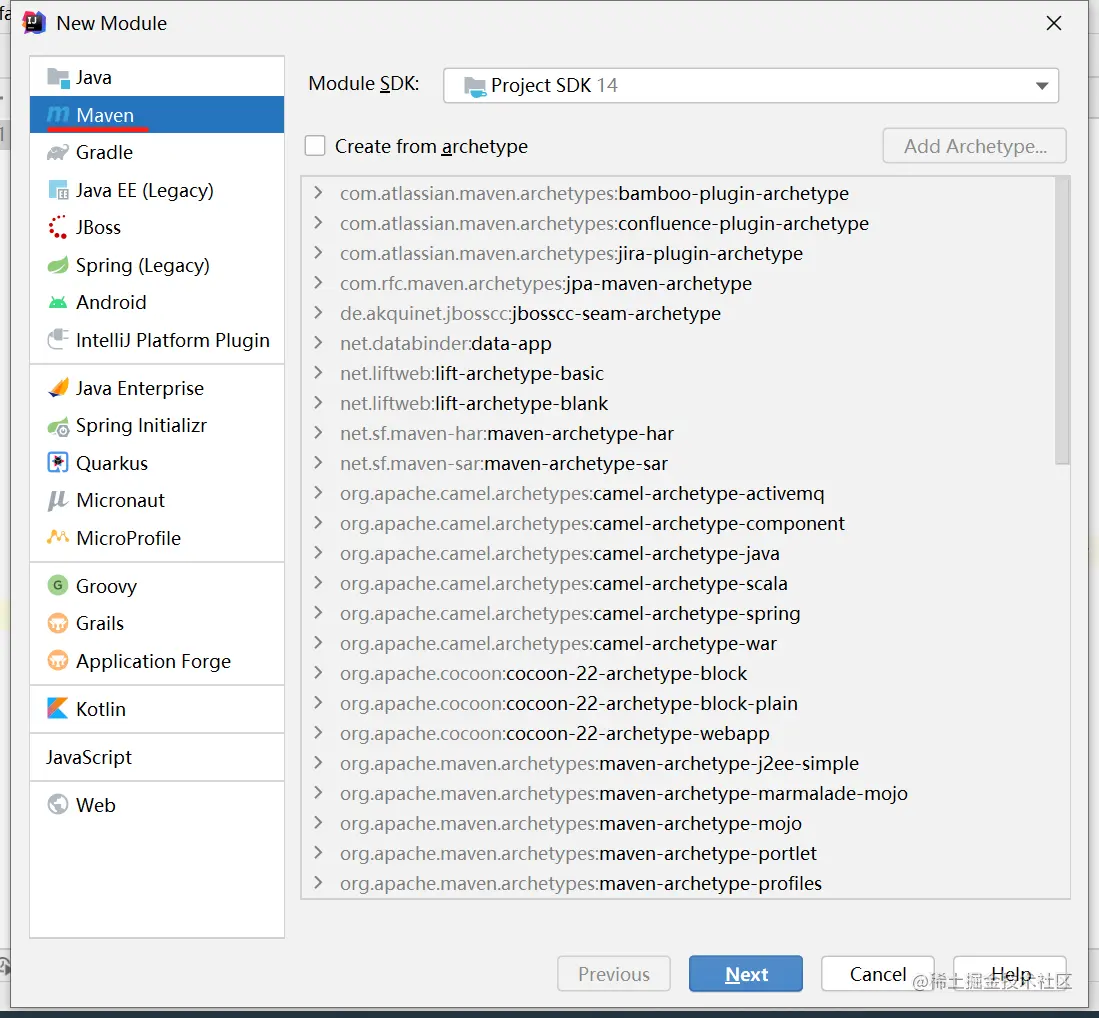This screenshot has width=1099, height=1018.
Task: Pick the Kotlin icon
Action: [58, 708]
